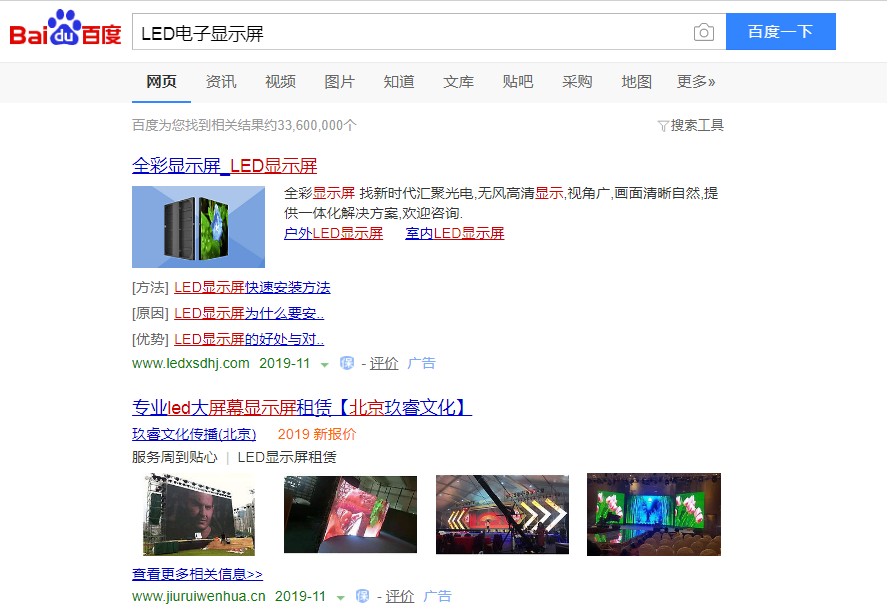
Task: Click the curved red LED screen thumbnail
Action: click(x=350, y=514)
